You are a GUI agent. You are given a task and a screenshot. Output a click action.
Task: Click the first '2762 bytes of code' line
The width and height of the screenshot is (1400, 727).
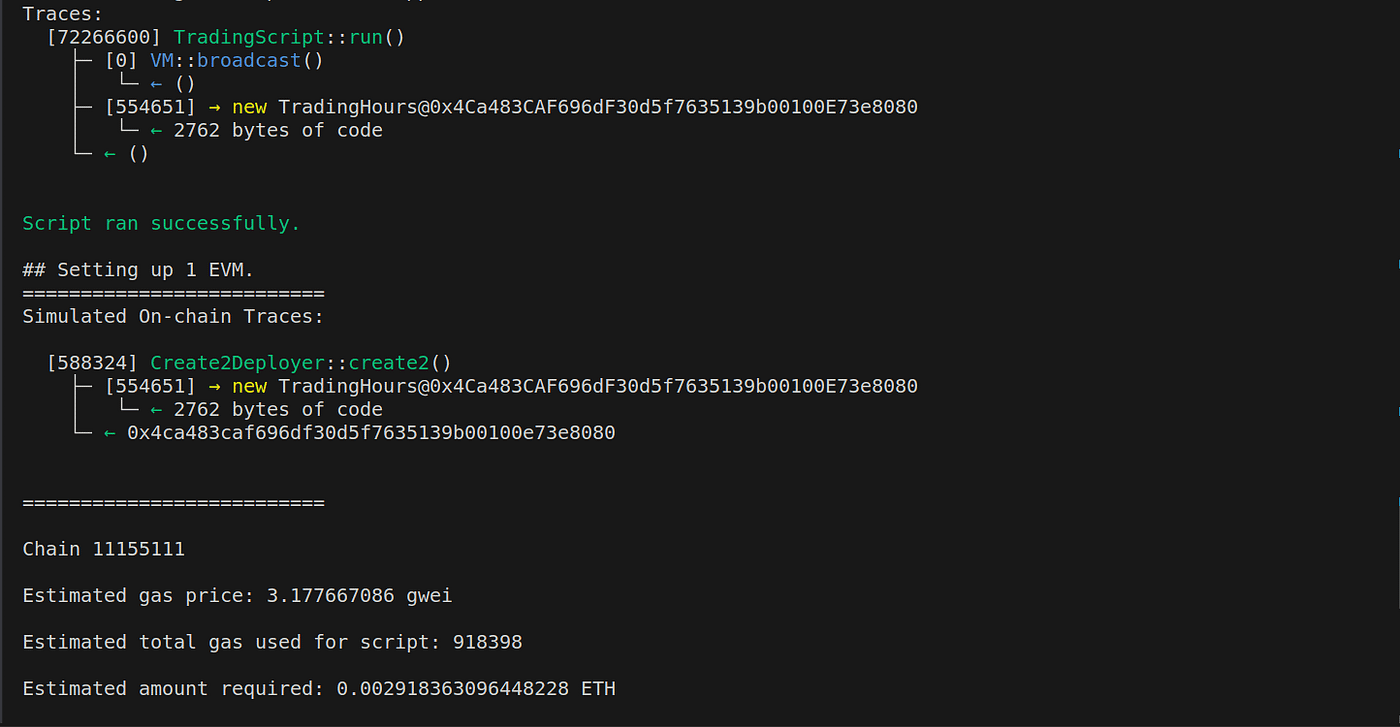pyautogui.click(x=278, y=131)
